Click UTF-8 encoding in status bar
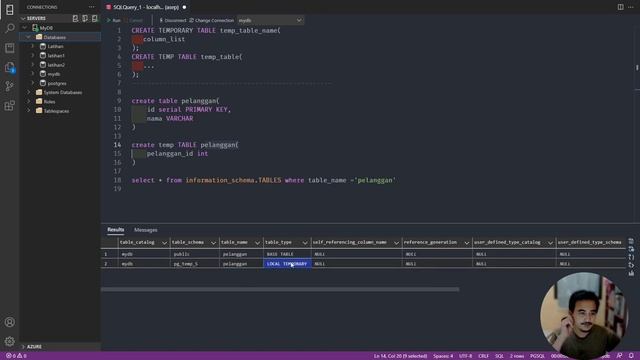The height and width of the screenshot is (360, 640). 465,356
